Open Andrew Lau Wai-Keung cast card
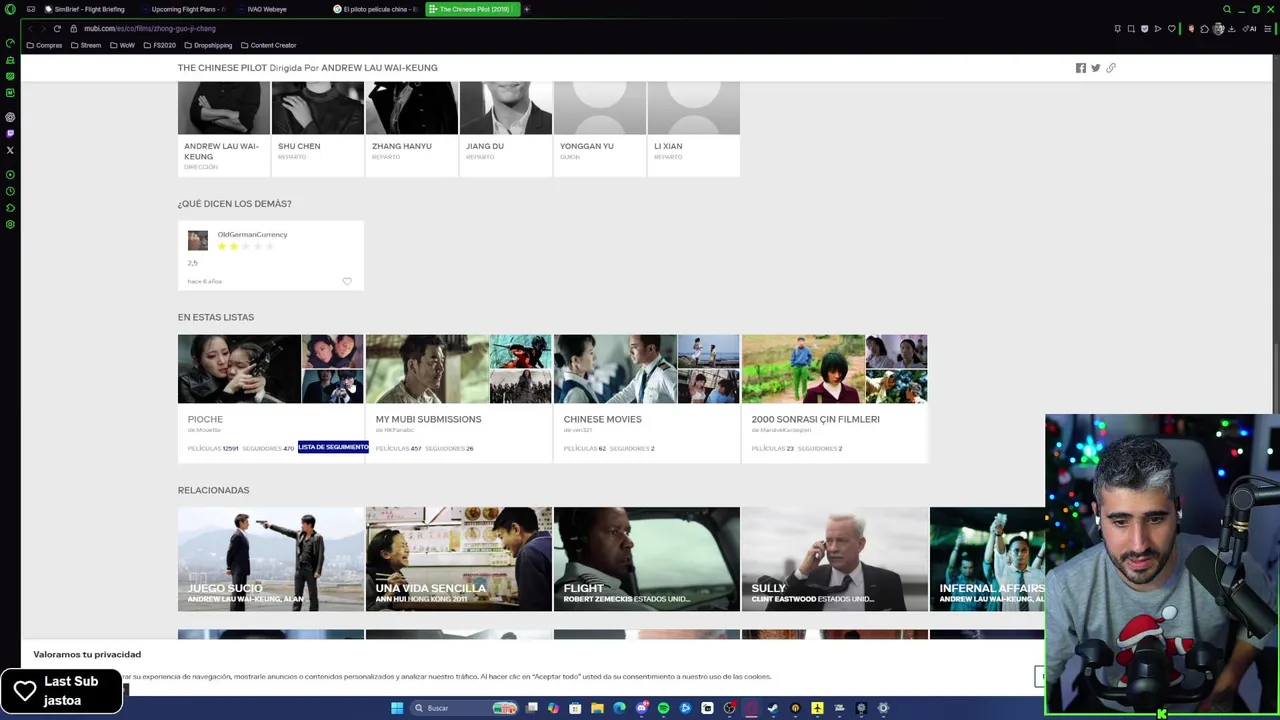 [x=224, y=128]
